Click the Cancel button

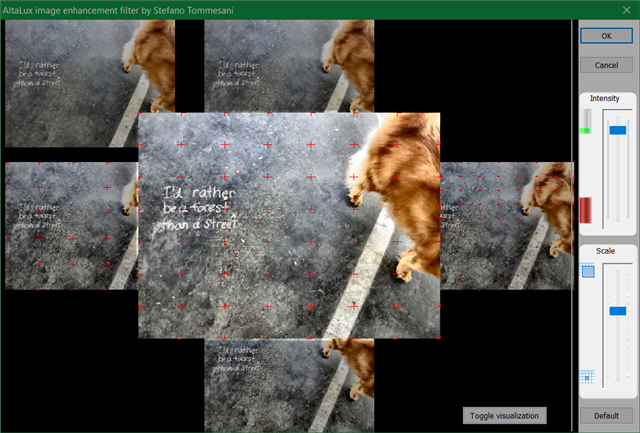coord(606,65)
